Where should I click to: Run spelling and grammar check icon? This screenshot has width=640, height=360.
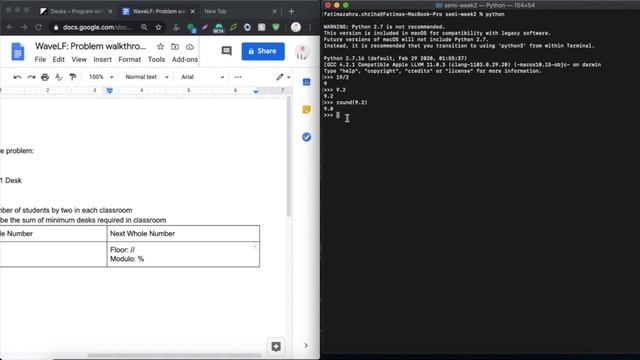[x=59, y=77]
